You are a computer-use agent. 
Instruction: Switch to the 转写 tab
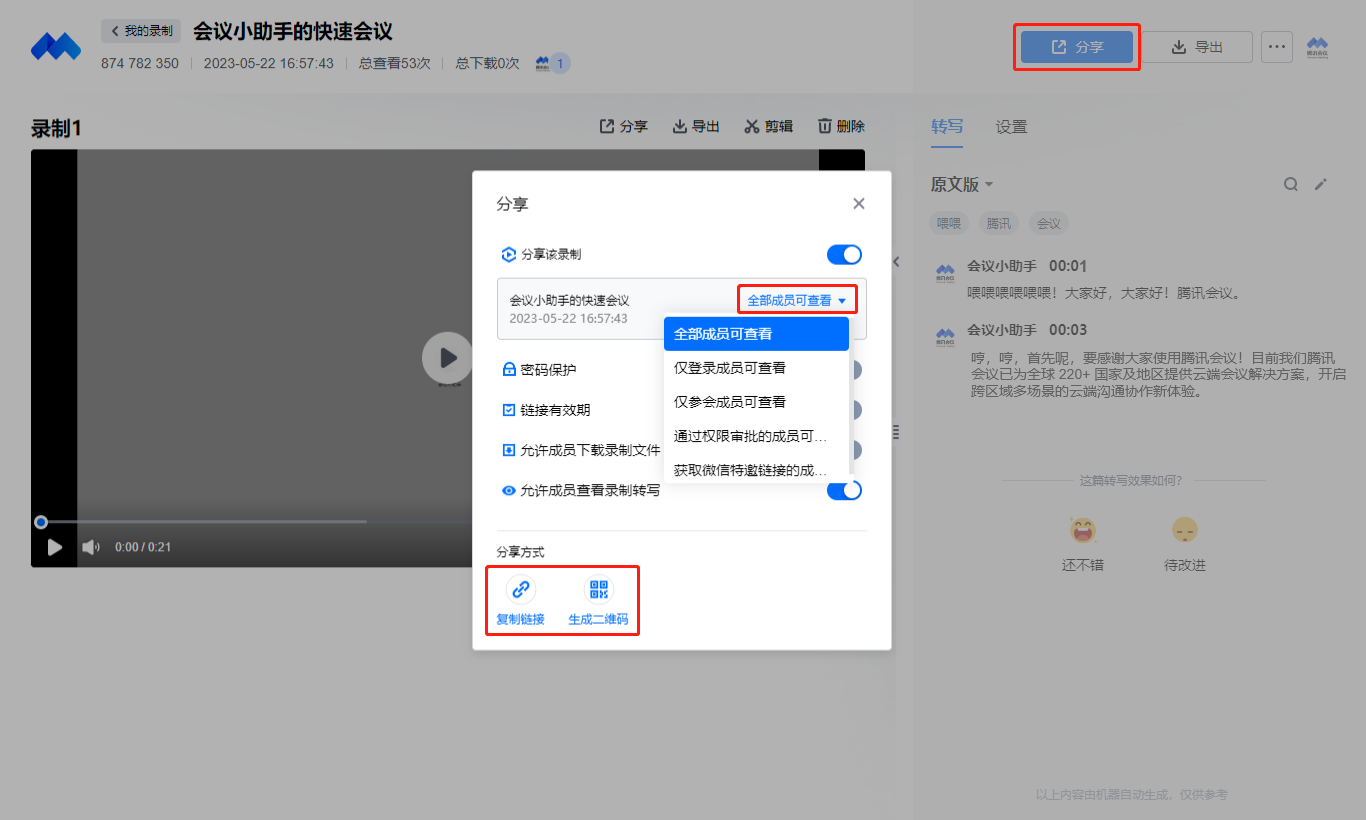tap(947, 127)
